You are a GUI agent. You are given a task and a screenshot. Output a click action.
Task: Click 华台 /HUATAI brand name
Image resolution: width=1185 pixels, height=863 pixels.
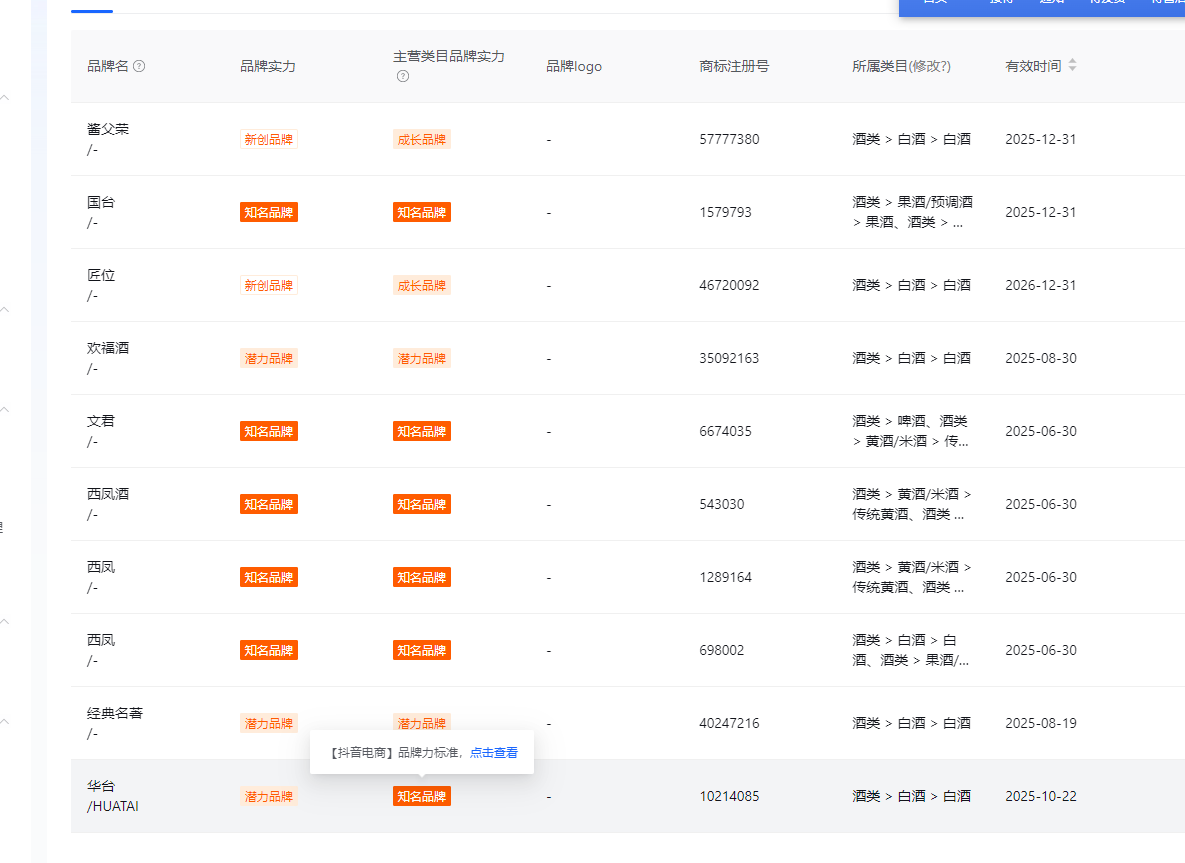coord(112,796)
